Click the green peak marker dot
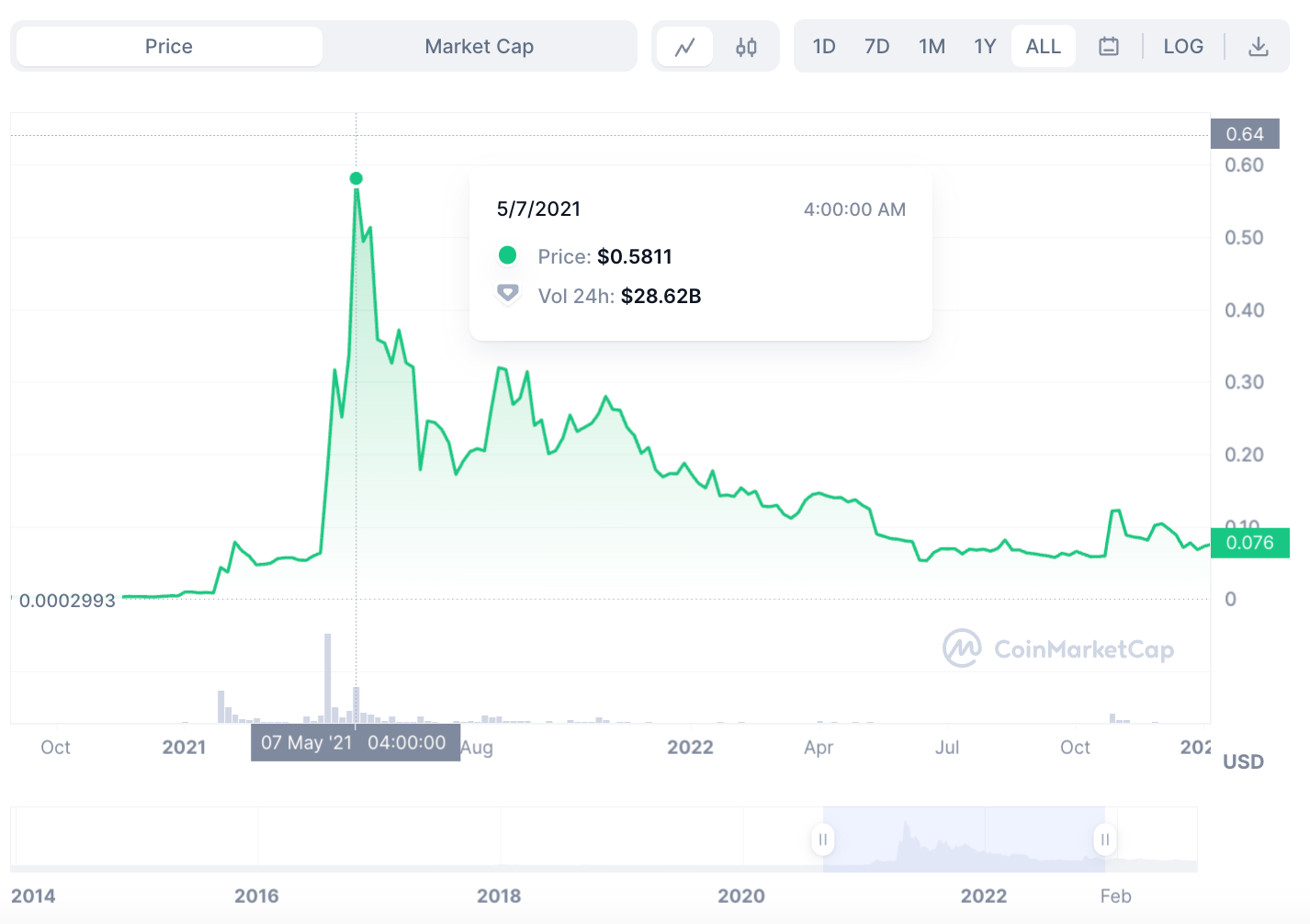 pyautogui.click(x=356, y=178)
